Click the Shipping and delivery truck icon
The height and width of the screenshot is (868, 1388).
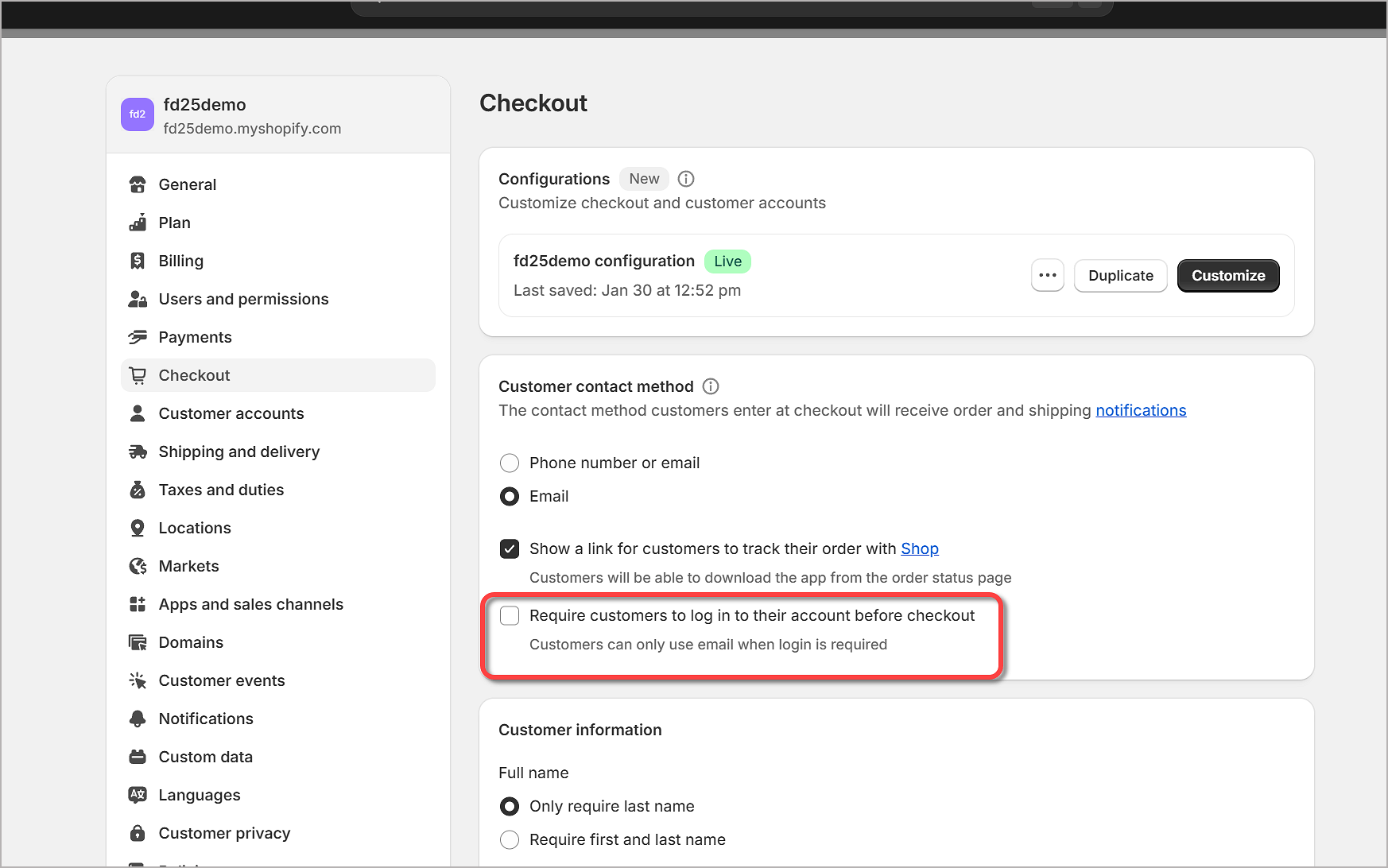138,451
